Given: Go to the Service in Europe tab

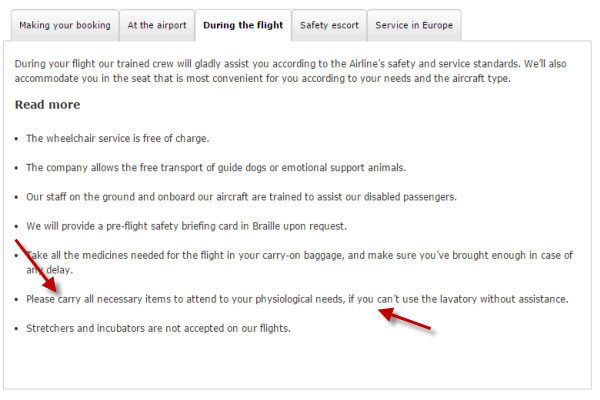Looking at the screenshot, I should [414, 25].
